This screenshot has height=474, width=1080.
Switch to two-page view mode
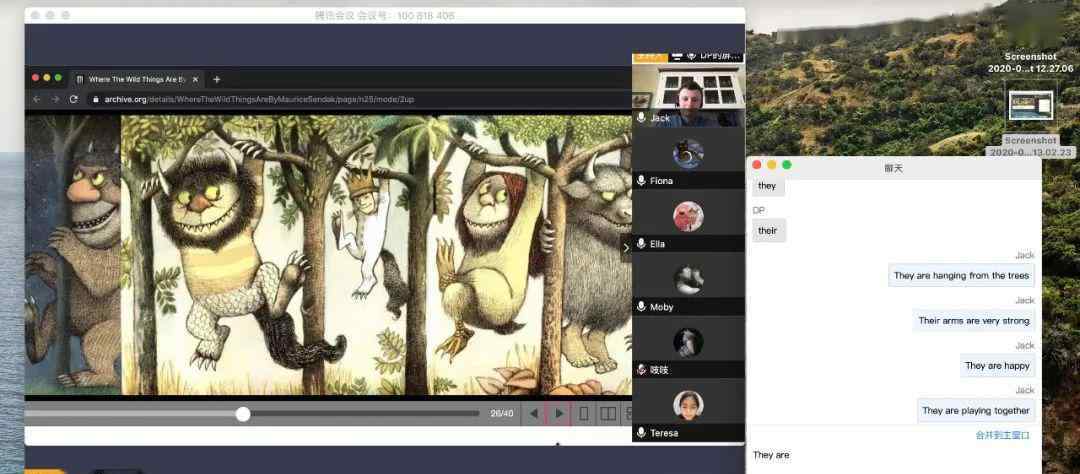click(x=608, y=413)
